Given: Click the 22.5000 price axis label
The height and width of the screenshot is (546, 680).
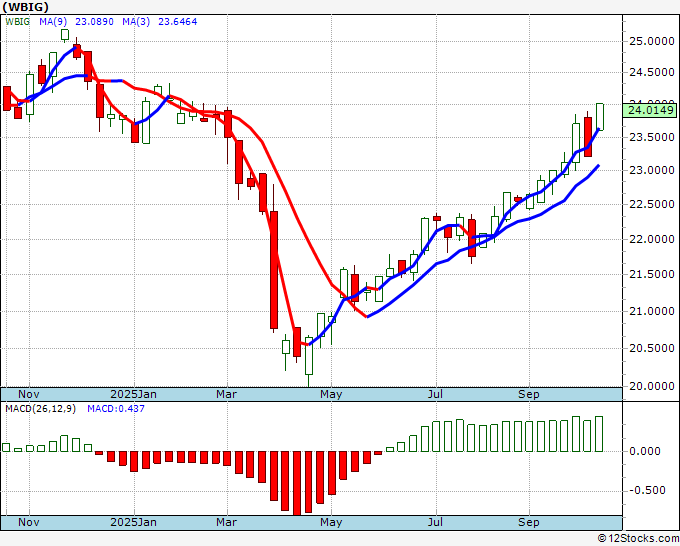Looking at the screenshot, I should [651, 204].
